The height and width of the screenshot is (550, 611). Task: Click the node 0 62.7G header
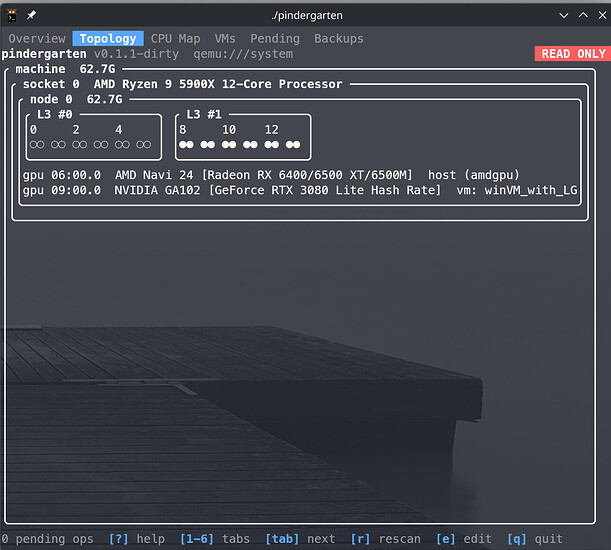[x=76, y=99]
